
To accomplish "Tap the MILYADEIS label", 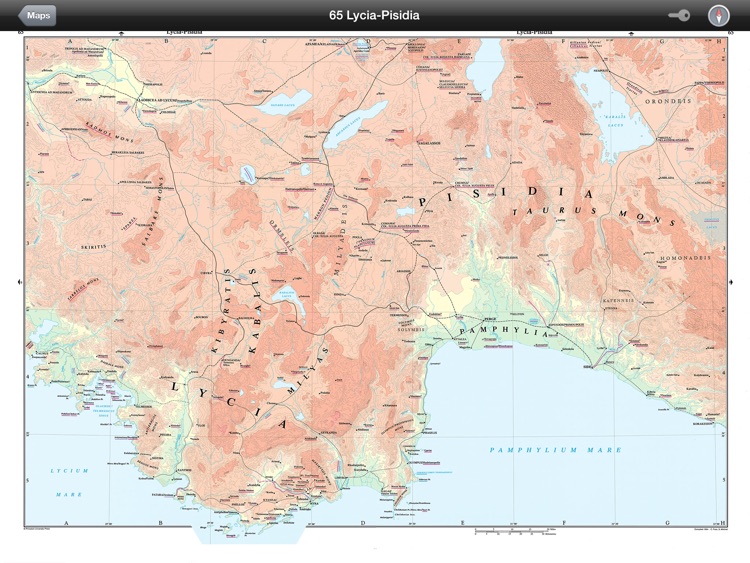I will [x=340, y=239].
